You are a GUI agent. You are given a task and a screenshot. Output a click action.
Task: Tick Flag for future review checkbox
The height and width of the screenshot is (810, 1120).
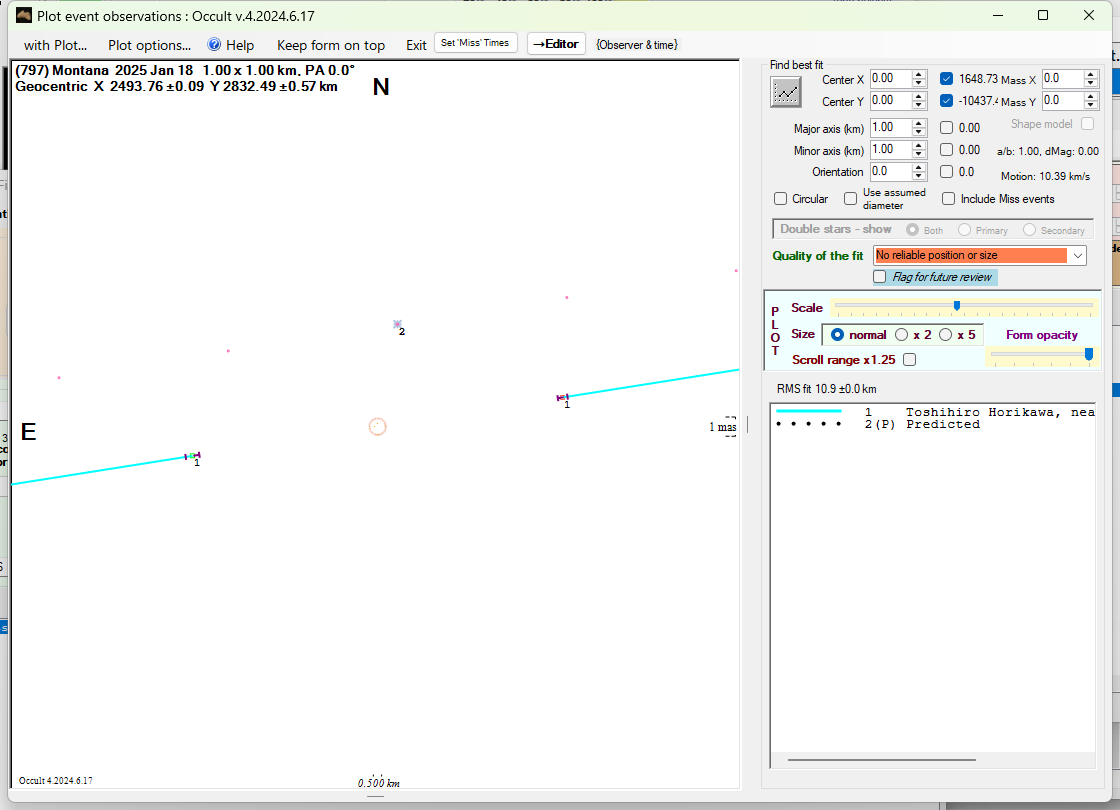880,277
